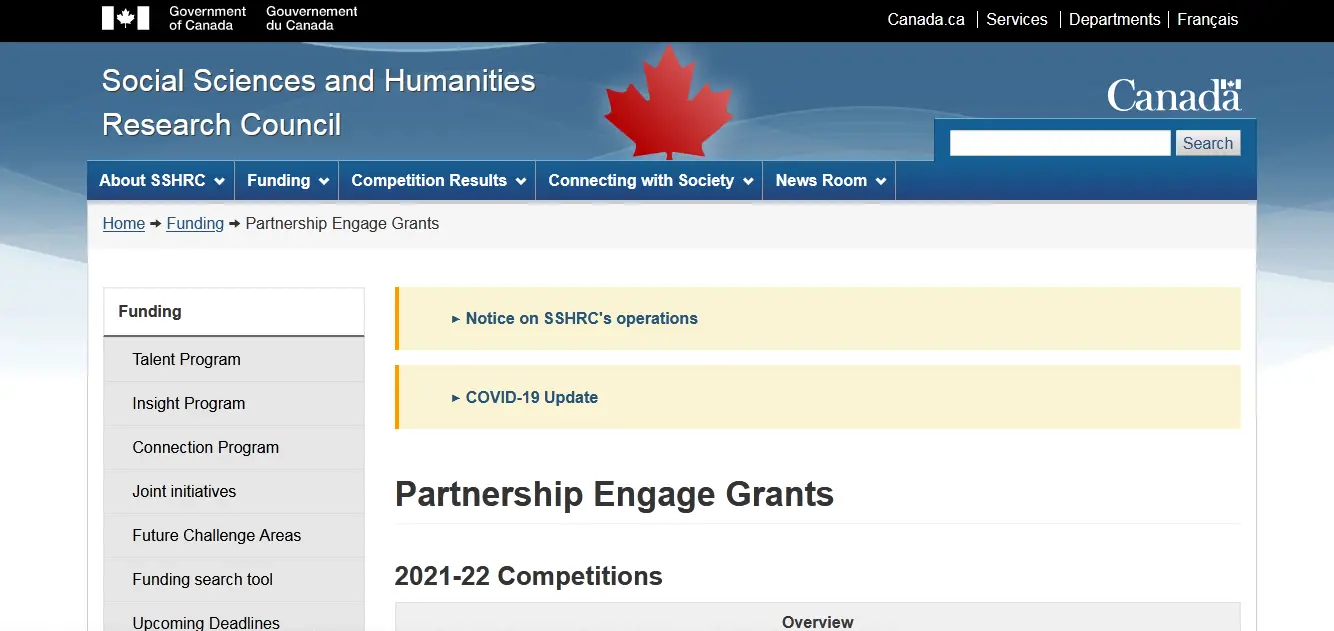The image size is (1334, 631).
Task: Open the Funding breadcrumb link
Action: 195,224
